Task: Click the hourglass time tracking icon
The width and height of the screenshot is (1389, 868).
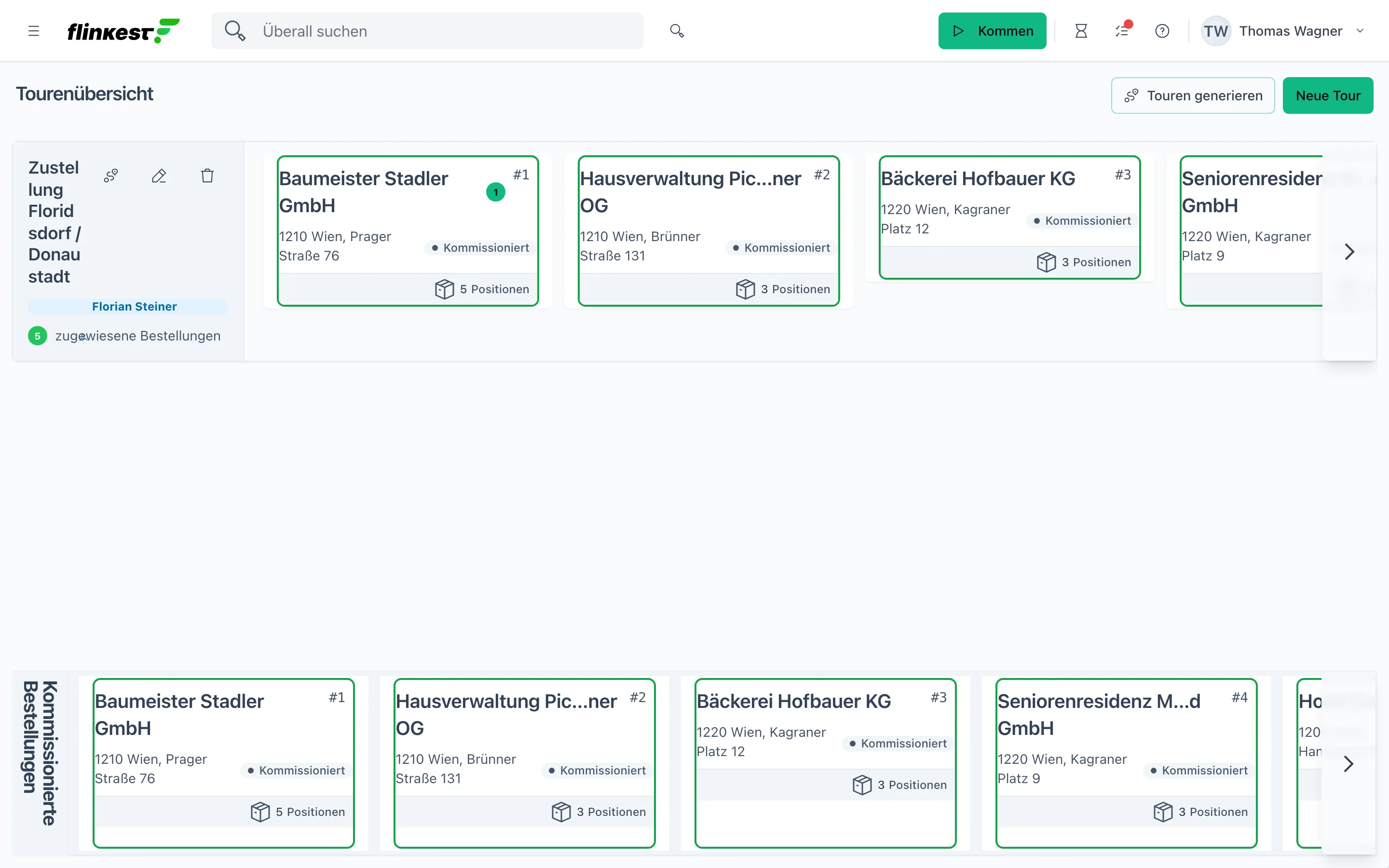Action: click(x=1081, y=31)
